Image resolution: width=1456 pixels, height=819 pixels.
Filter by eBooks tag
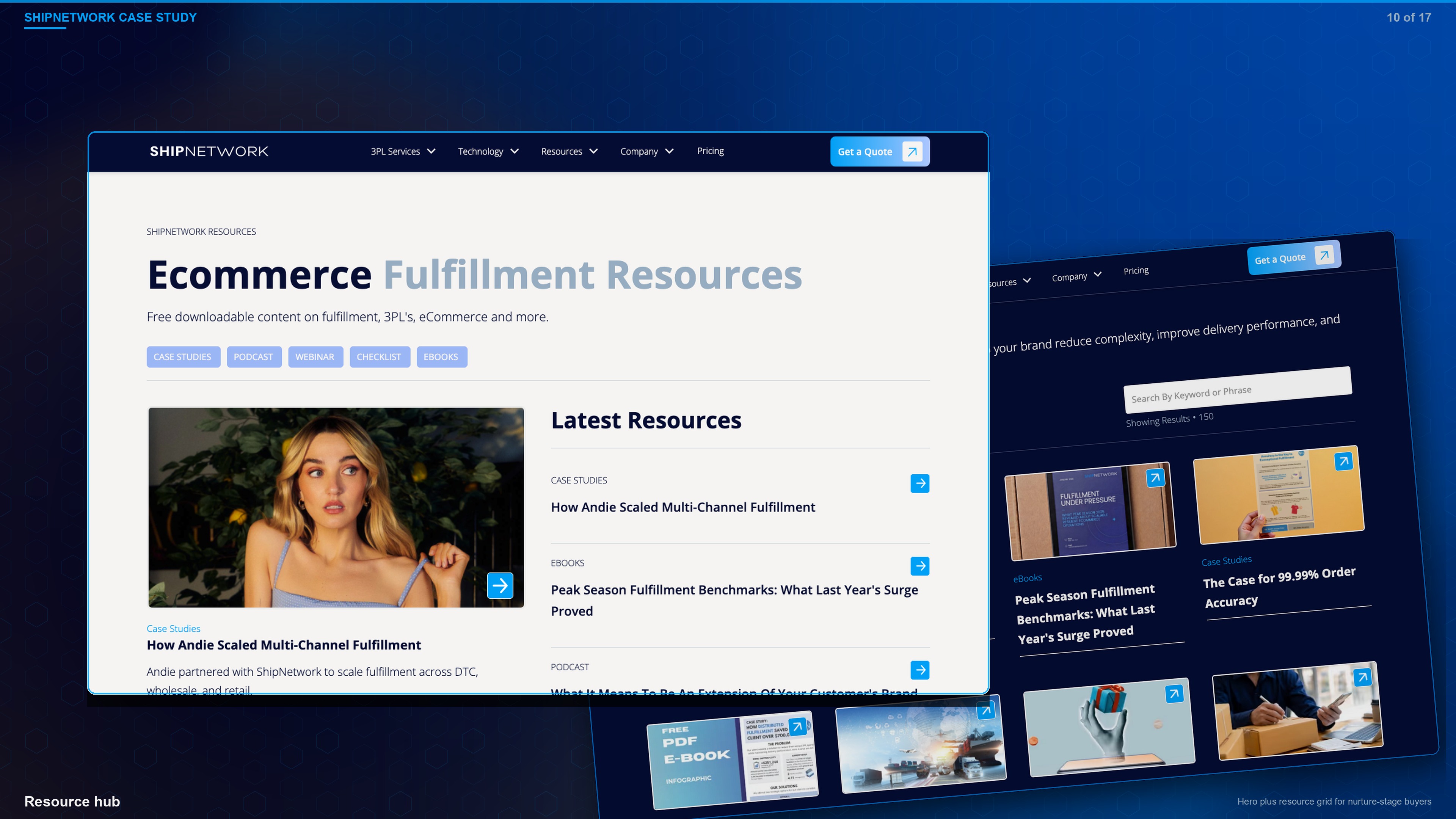[x=441, y=357]
